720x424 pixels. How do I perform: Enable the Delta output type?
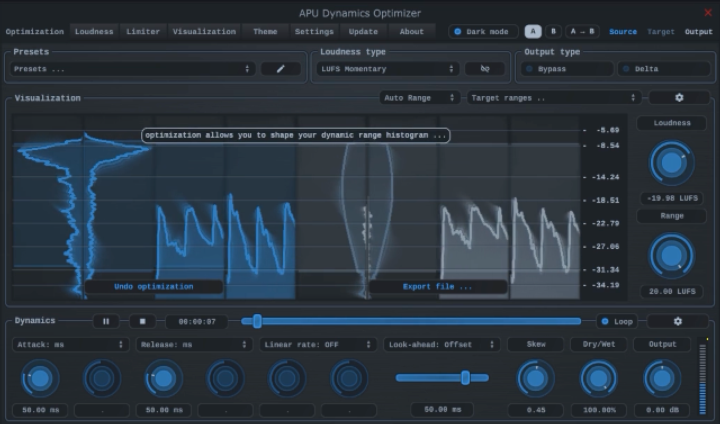tap(664, 69)
